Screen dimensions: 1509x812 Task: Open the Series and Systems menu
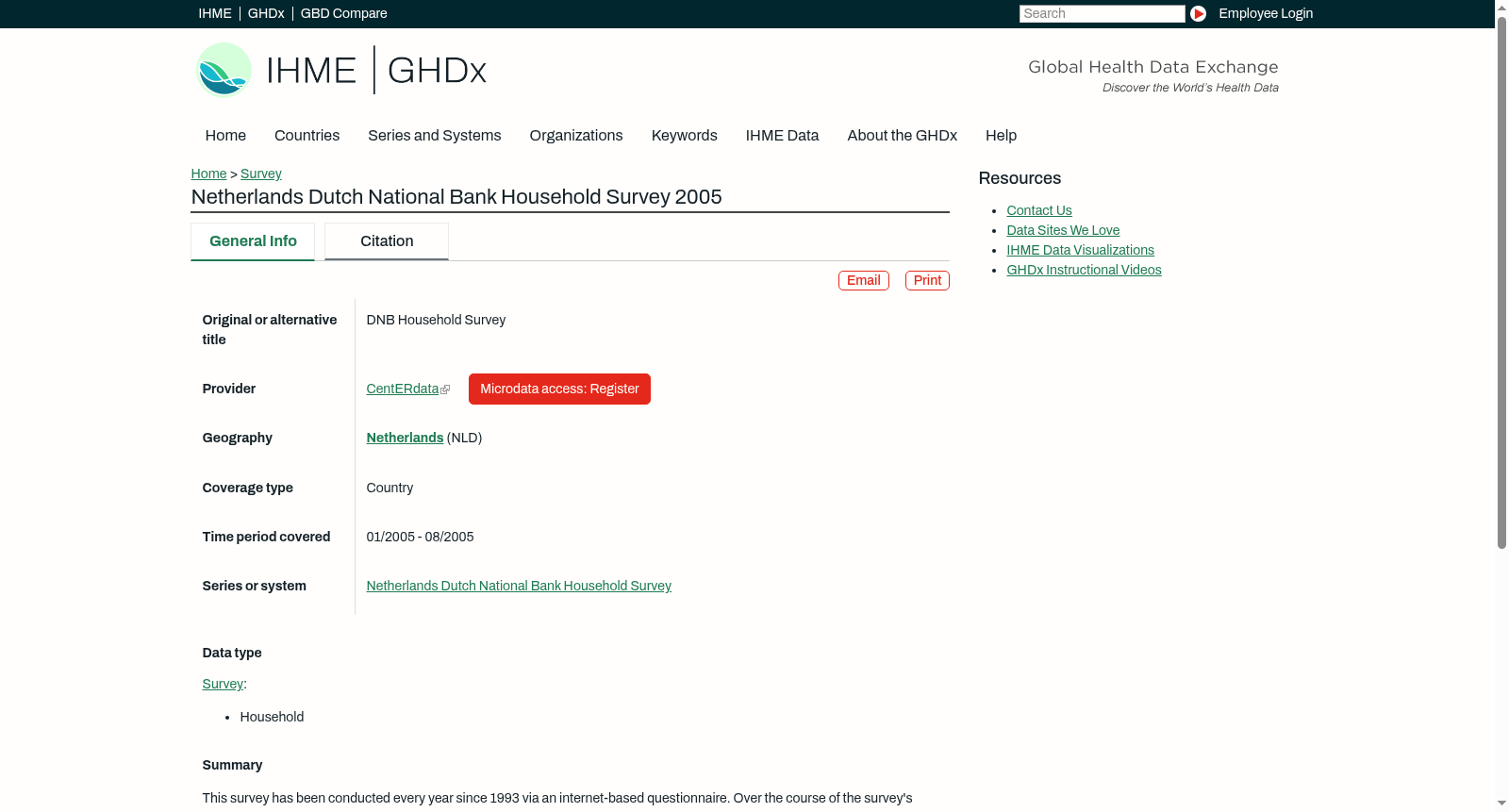click(434, 136)
